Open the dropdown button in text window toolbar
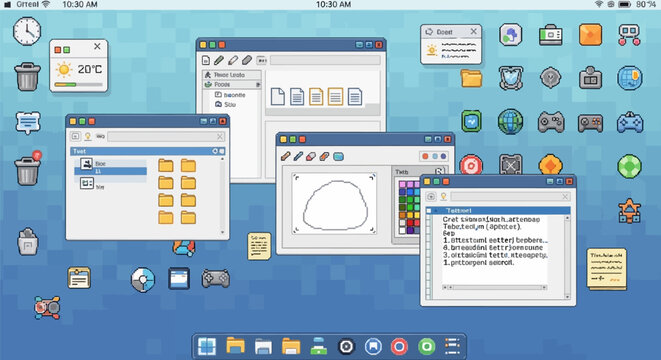 coord(430,196)
